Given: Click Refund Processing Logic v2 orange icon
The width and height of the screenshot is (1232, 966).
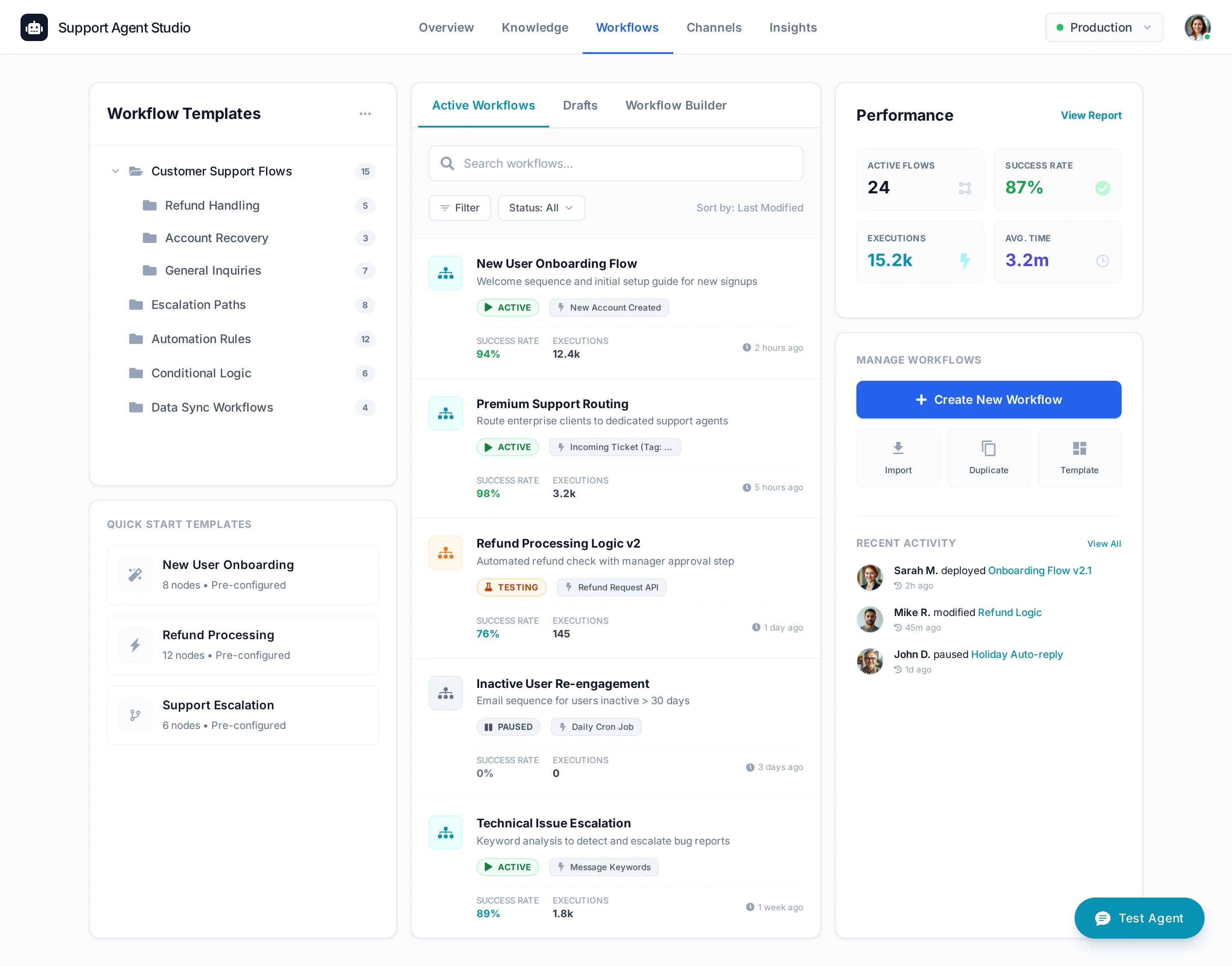Looking at the screenshot, I should tap(446, 553).
